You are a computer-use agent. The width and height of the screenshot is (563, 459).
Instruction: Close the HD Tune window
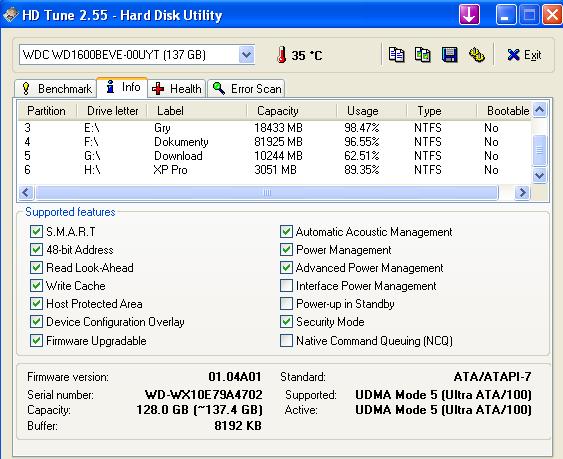552,15
